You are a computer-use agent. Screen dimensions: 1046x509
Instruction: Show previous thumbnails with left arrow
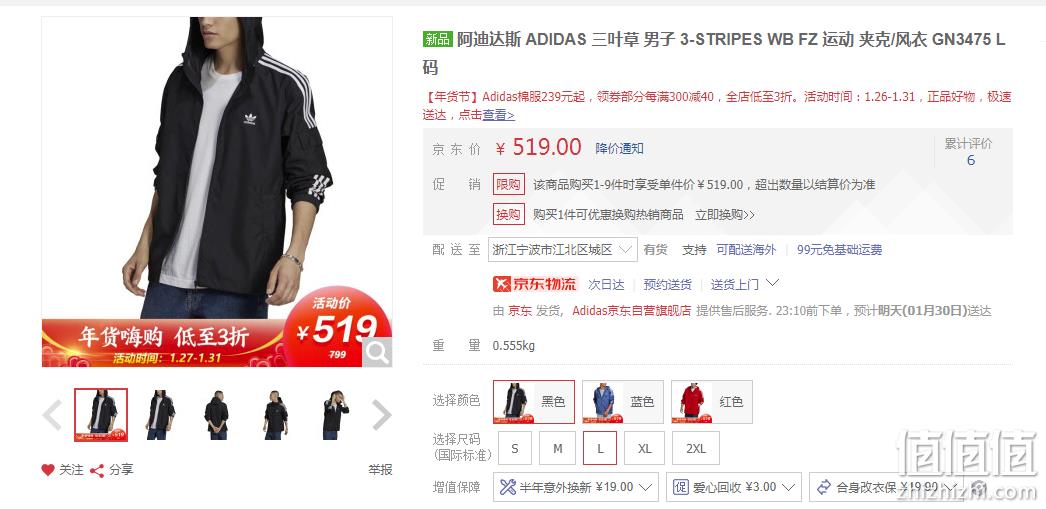pyautogui.click(x=52, y=415)
